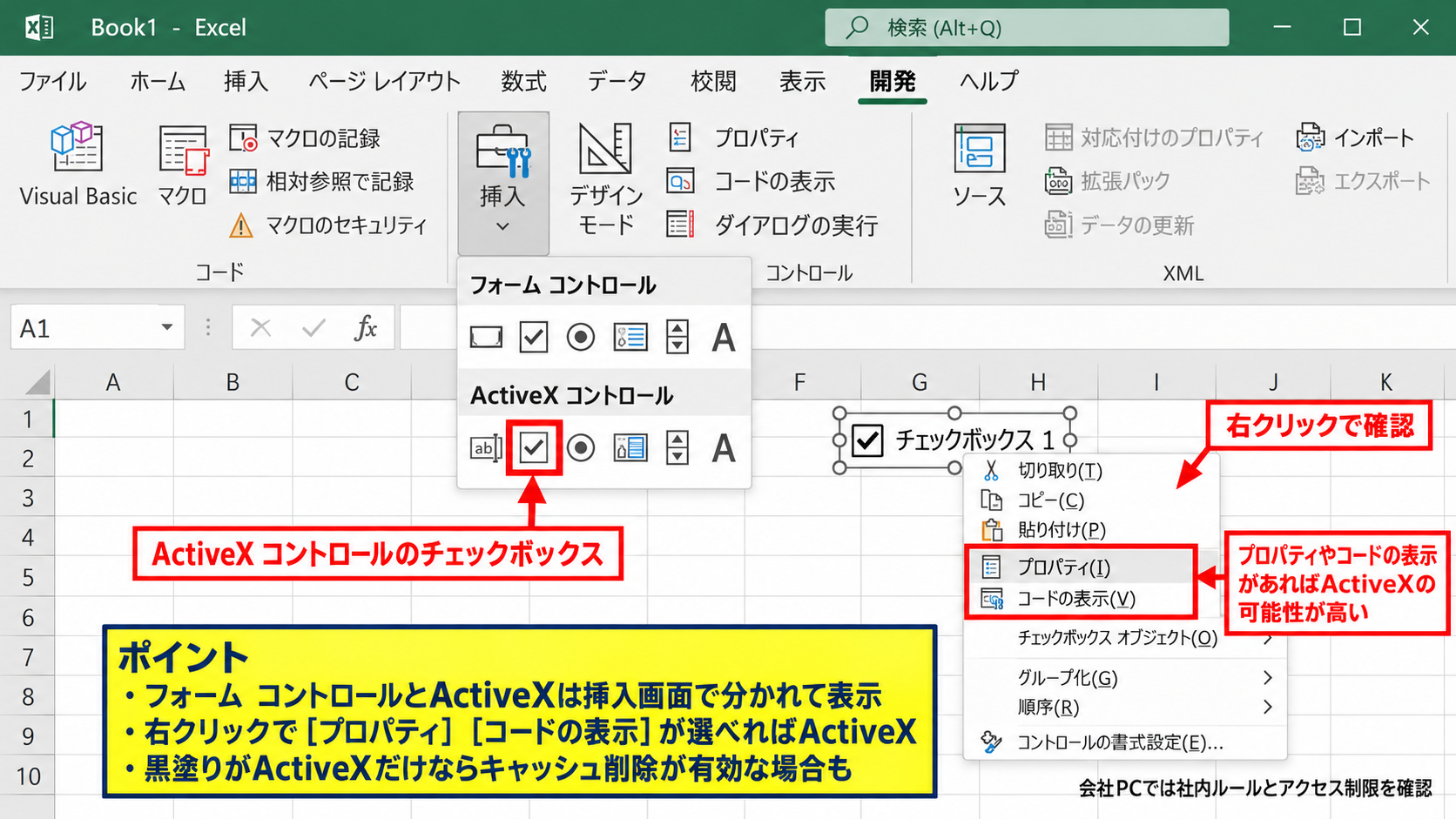
Task: Click コードの表示 in the ribbon
Action: 751,181
